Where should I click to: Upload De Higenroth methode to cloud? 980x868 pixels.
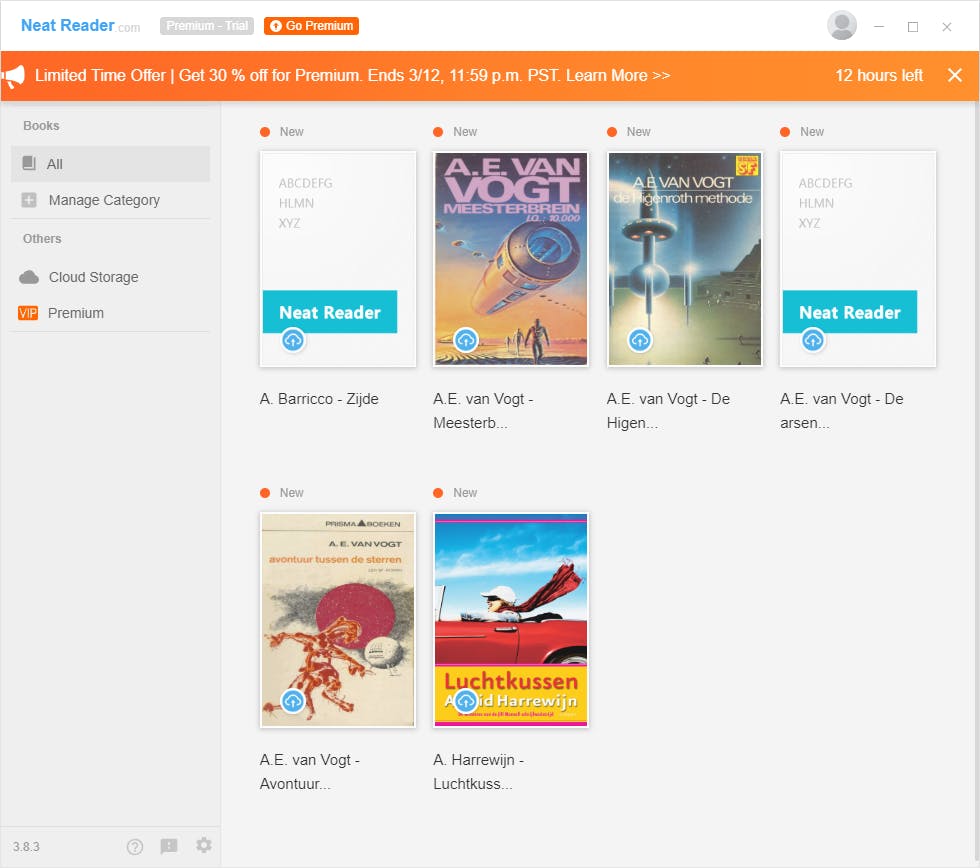(x=640, y=340)
